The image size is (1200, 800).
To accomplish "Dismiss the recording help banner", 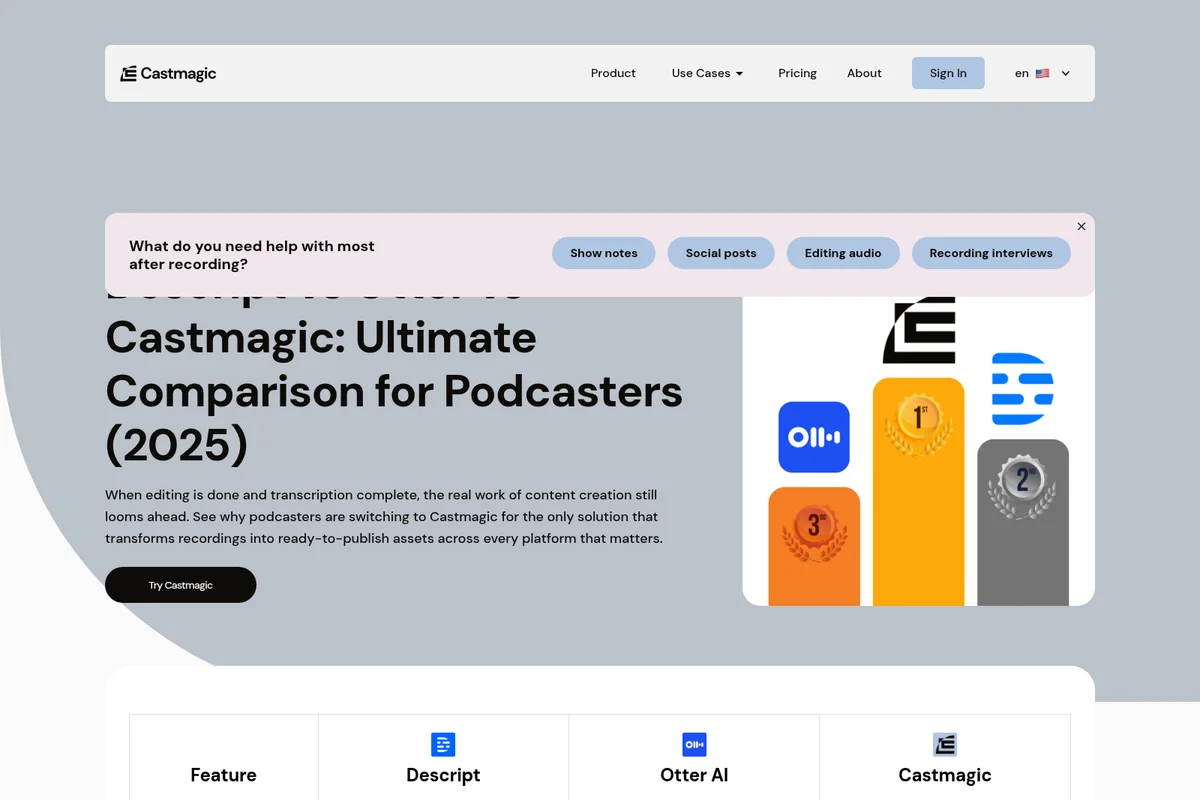I will click(x=1081, y=226).
